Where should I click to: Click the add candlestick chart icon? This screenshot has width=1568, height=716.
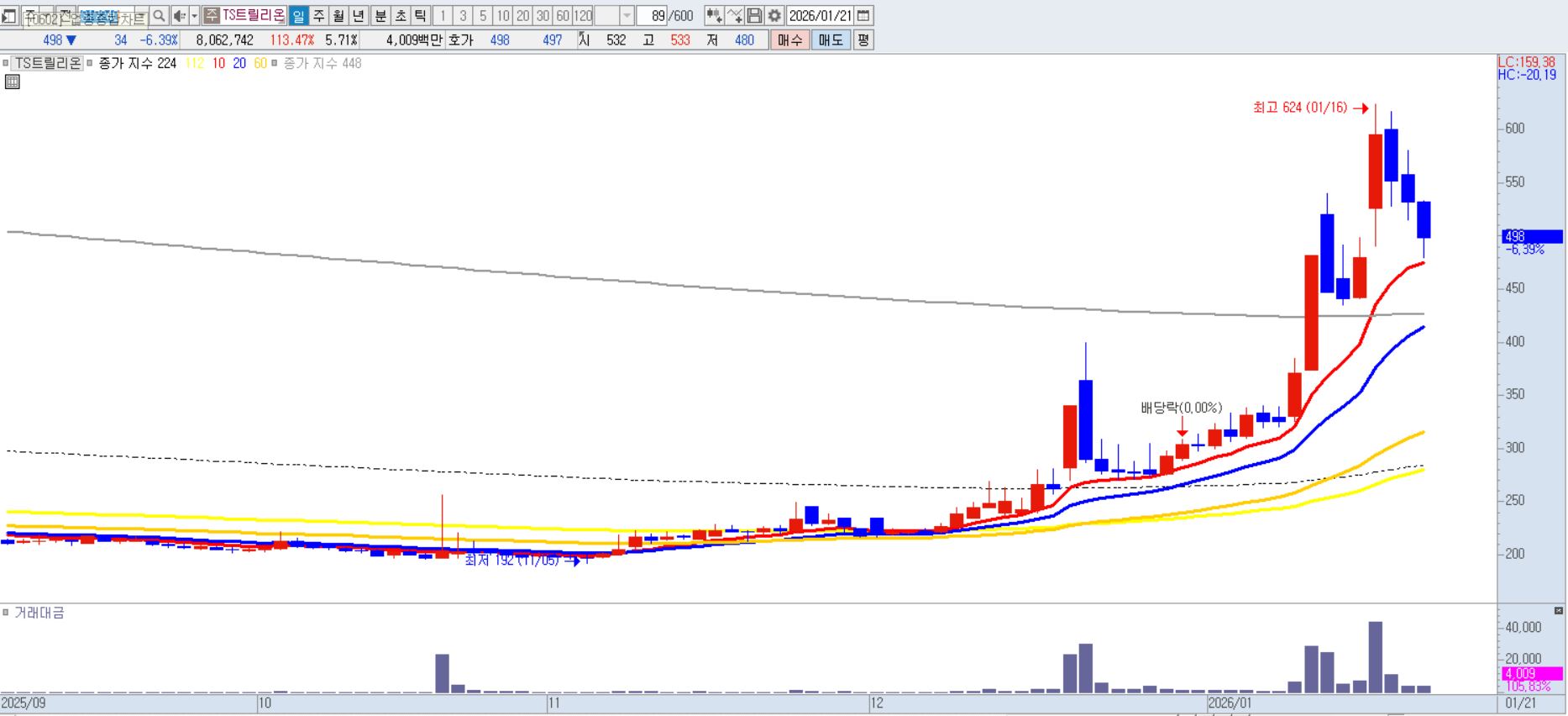pos(714,16)
